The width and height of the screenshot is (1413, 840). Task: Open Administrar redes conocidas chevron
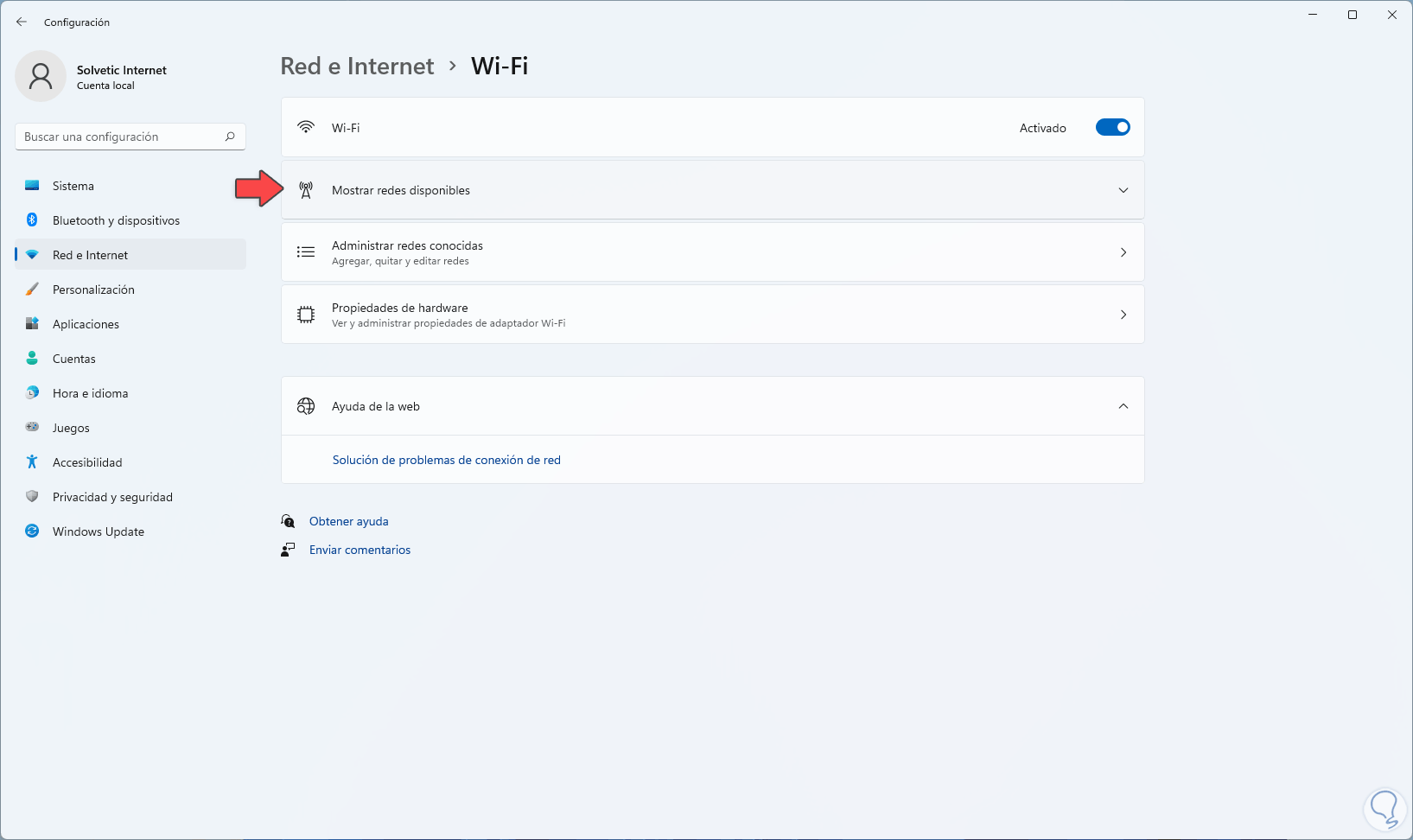pyautogui.click(x=1123, y=252)
